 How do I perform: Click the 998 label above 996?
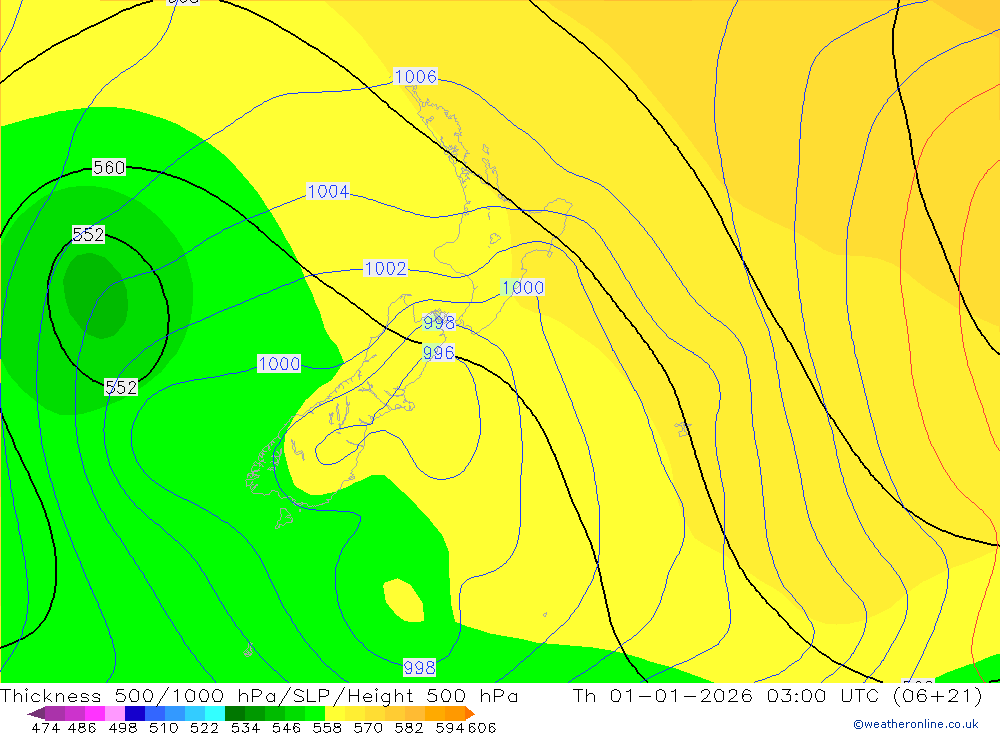[x=439, y=322]
